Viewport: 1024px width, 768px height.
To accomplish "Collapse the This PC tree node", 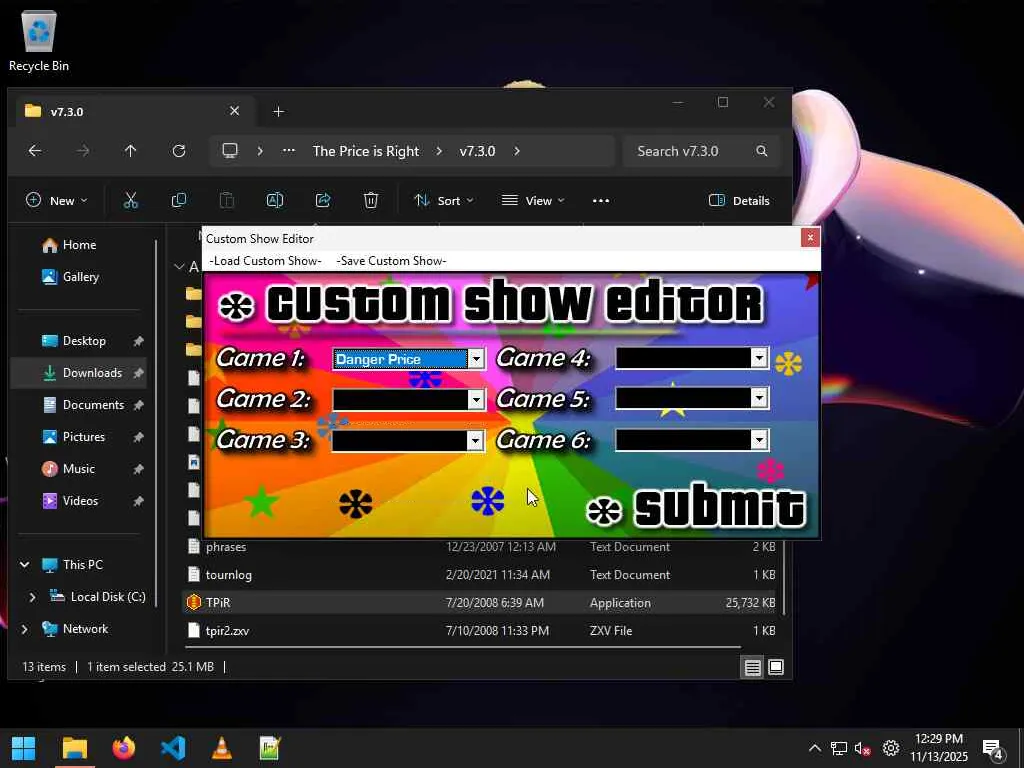I will click(25, 565).
